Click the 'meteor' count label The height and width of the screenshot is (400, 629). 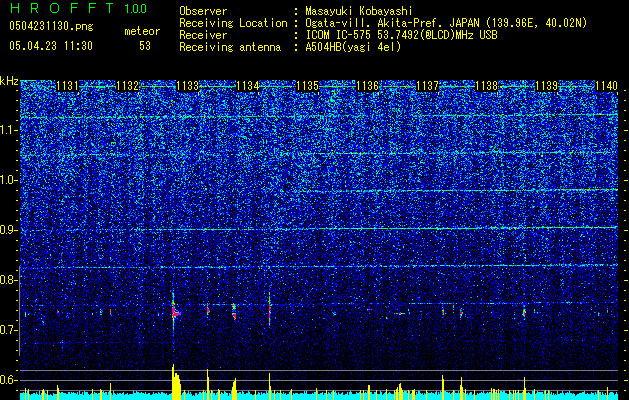tap(142, 31)
